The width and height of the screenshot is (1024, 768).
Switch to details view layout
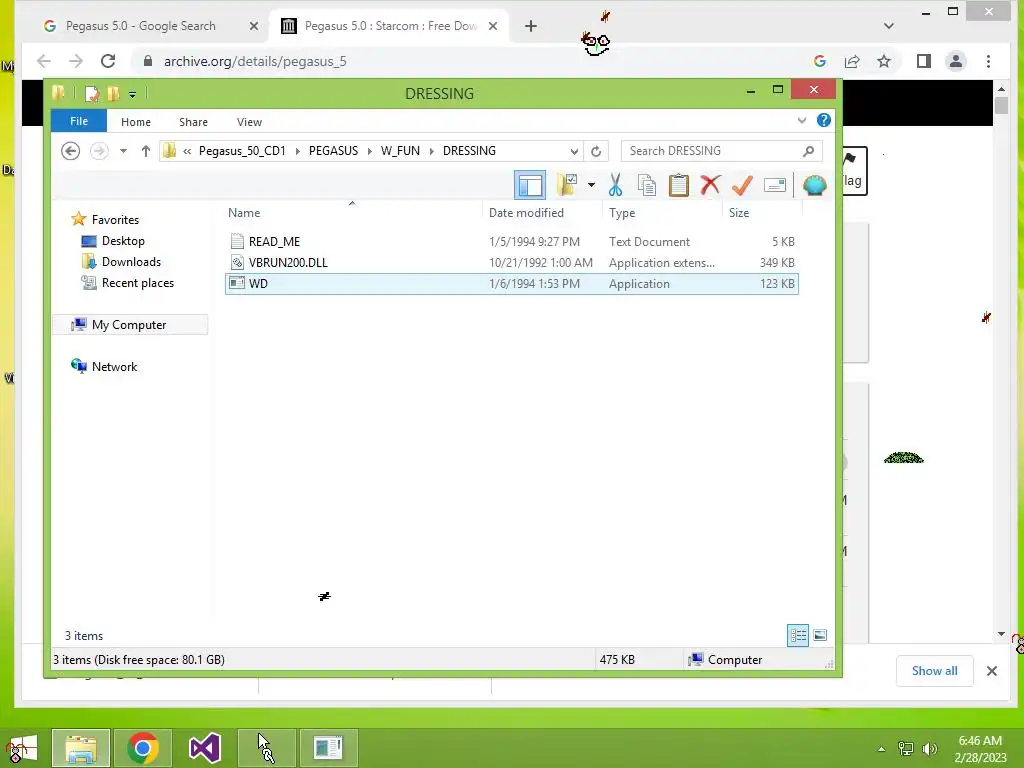coord(798,635)
